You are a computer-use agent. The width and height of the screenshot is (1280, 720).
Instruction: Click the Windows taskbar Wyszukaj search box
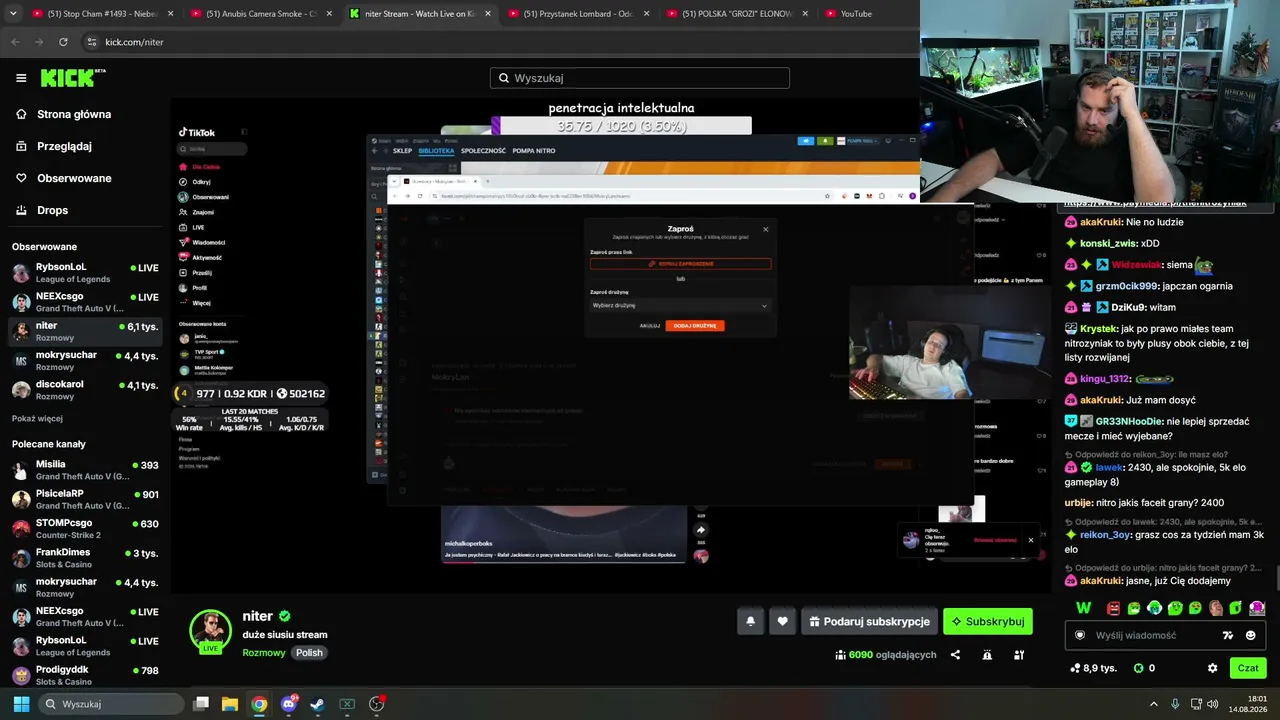pos(112,704)
